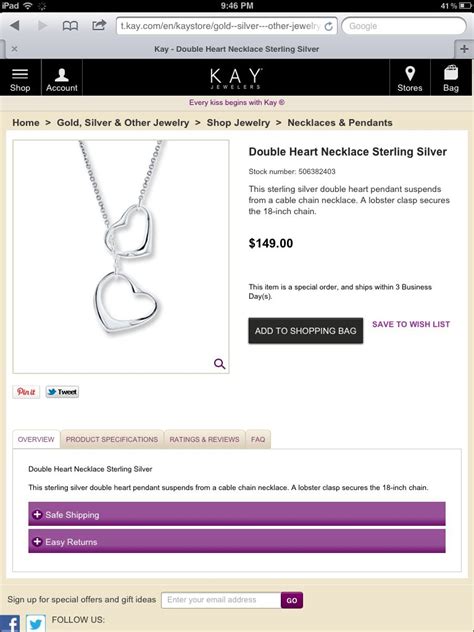Switch to Ratings & Reviews tab
Image resolution: width=474 pixels, height=632 pixels.
[x=204, y=439]
